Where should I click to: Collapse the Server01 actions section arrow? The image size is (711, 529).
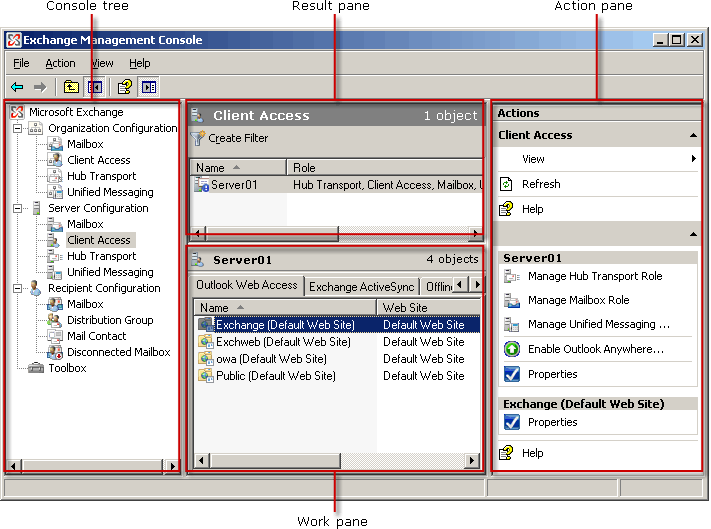pos(693,234)
